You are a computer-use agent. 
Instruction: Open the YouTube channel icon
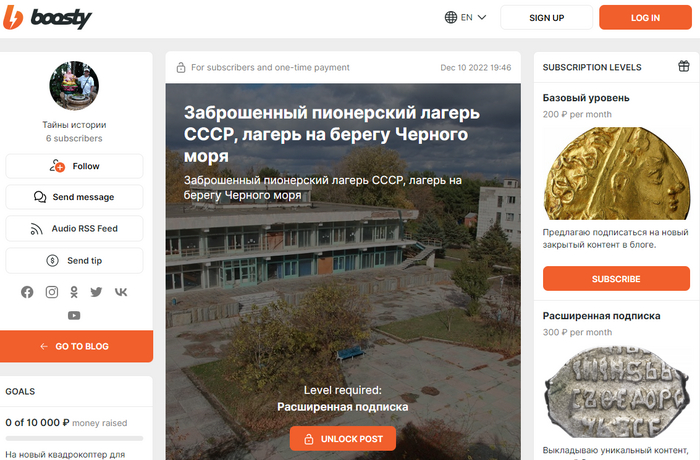pos(74,316)
